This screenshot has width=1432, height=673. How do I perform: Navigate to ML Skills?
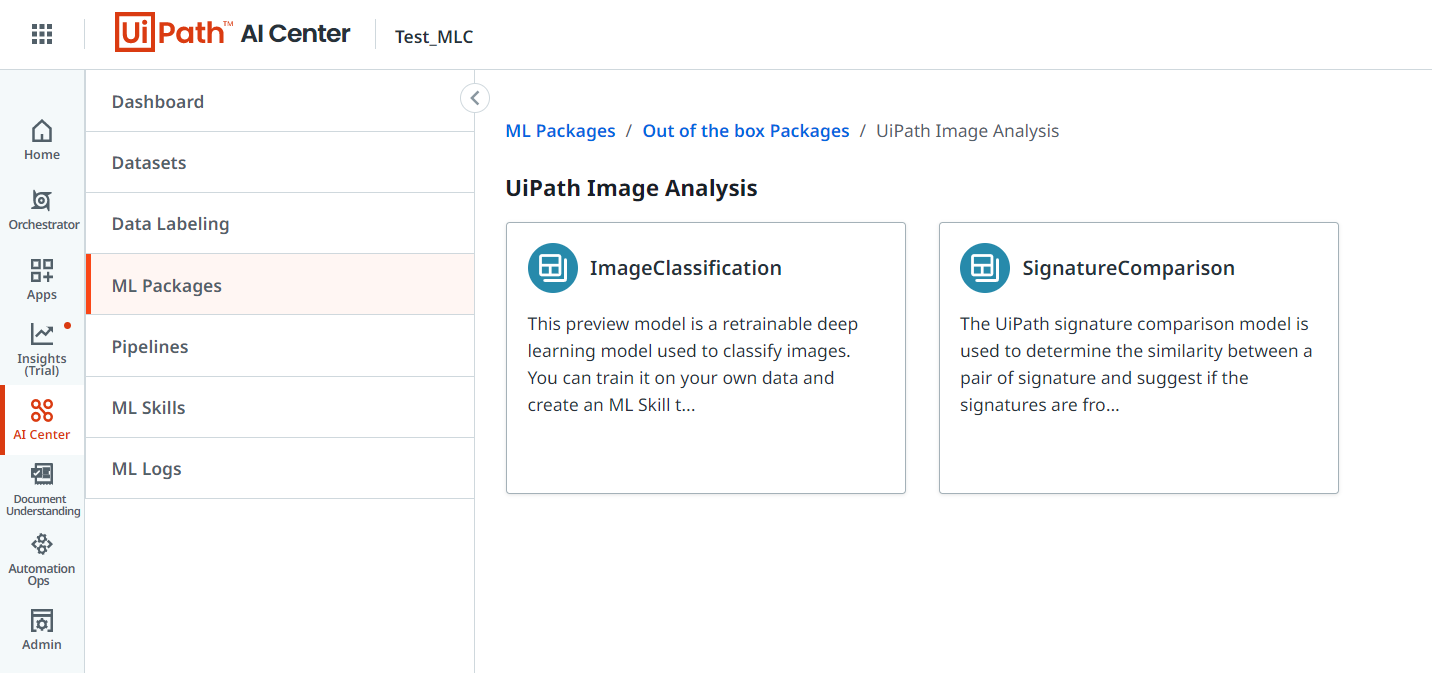[149, 408]
